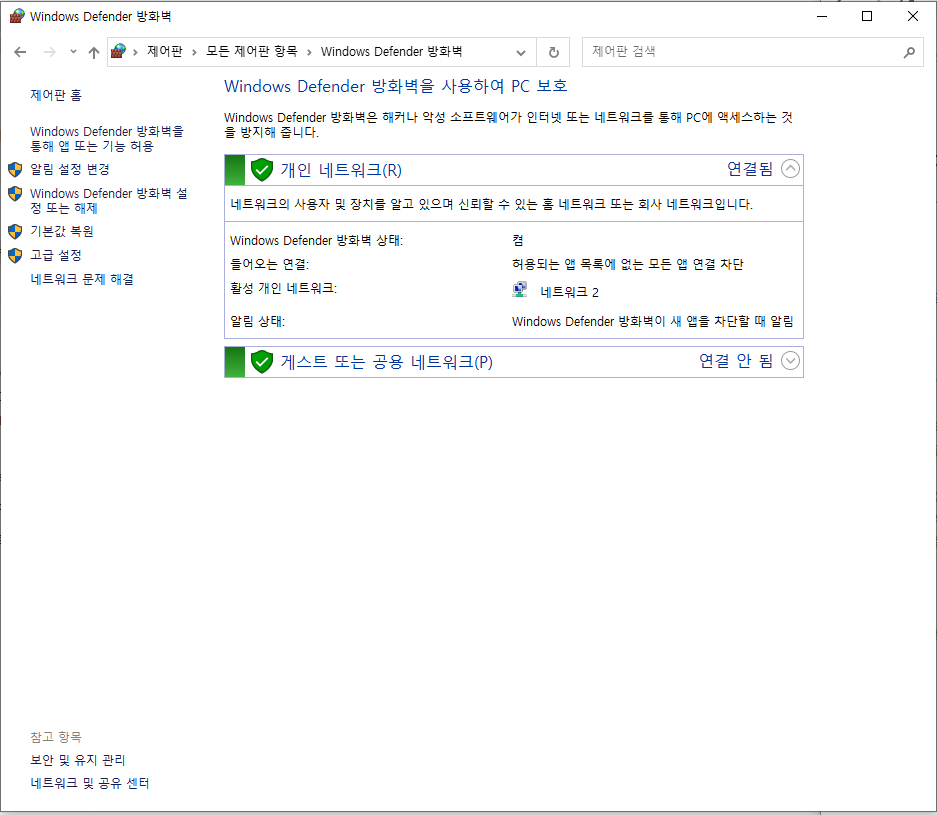The width and height of the screenshot is (937, 815).
Task: Click the 네트워크 2 text
Action: point(569,292)
